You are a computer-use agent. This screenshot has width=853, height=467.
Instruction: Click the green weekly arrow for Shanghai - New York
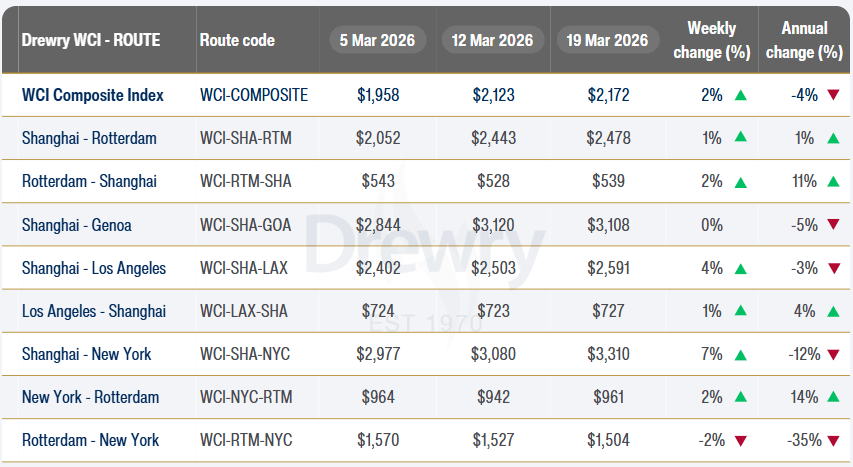[x=740, y=354]
